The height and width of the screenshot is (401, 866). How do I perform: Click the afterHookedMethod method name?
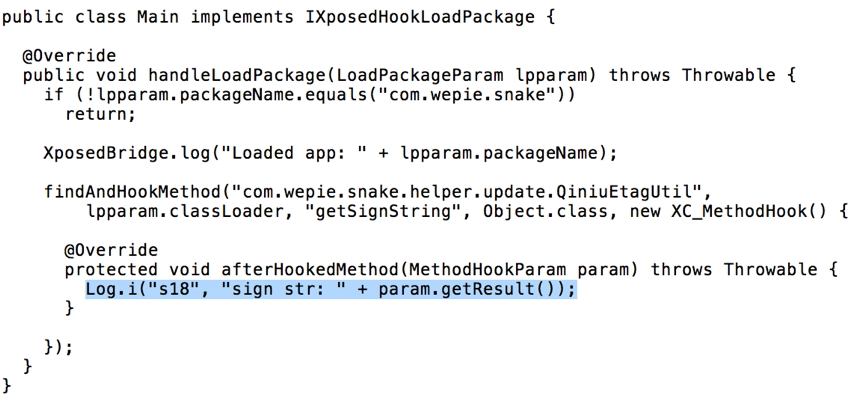pyautogui.click(x=310, y=270)
